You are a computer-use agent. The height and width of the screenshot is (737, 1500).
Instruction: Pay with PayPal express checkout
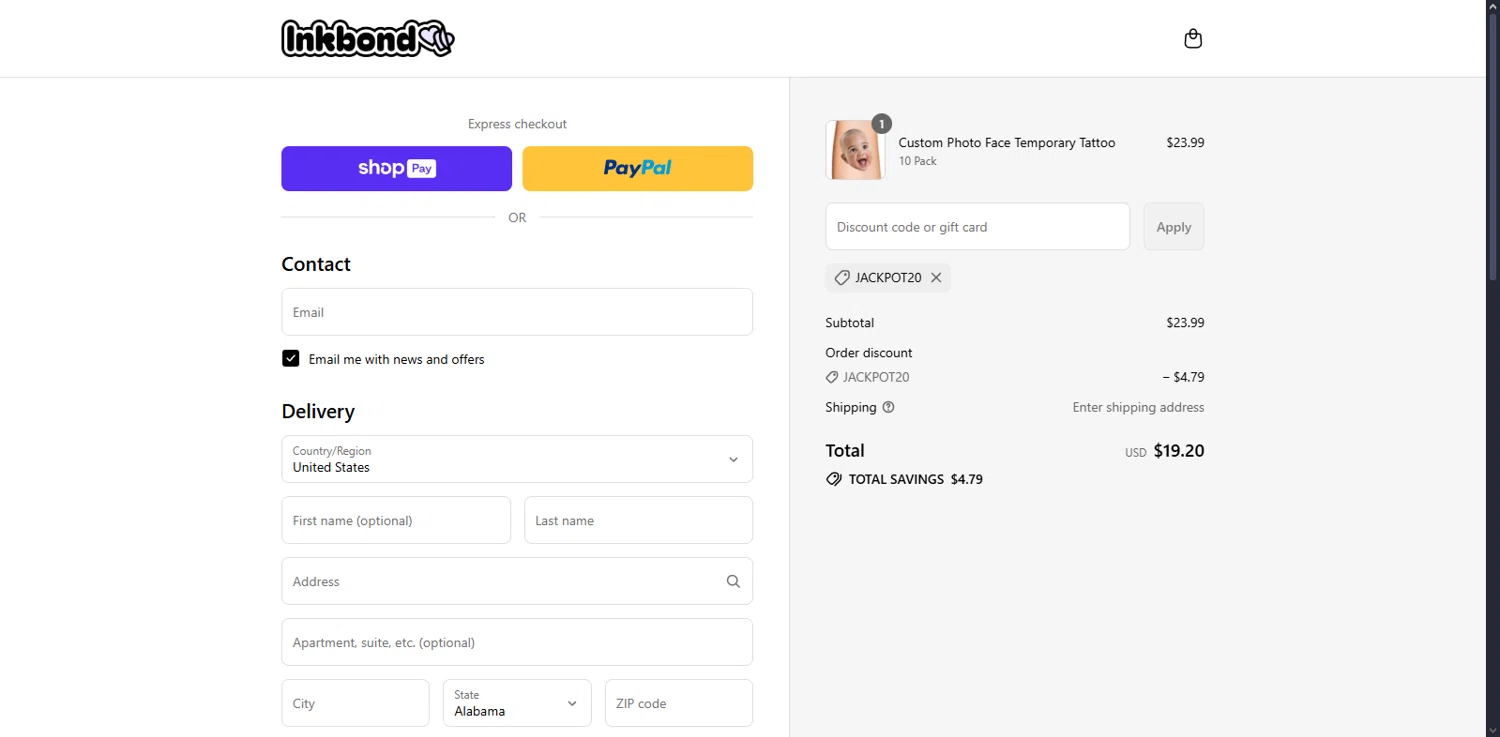tap(638, 168)
